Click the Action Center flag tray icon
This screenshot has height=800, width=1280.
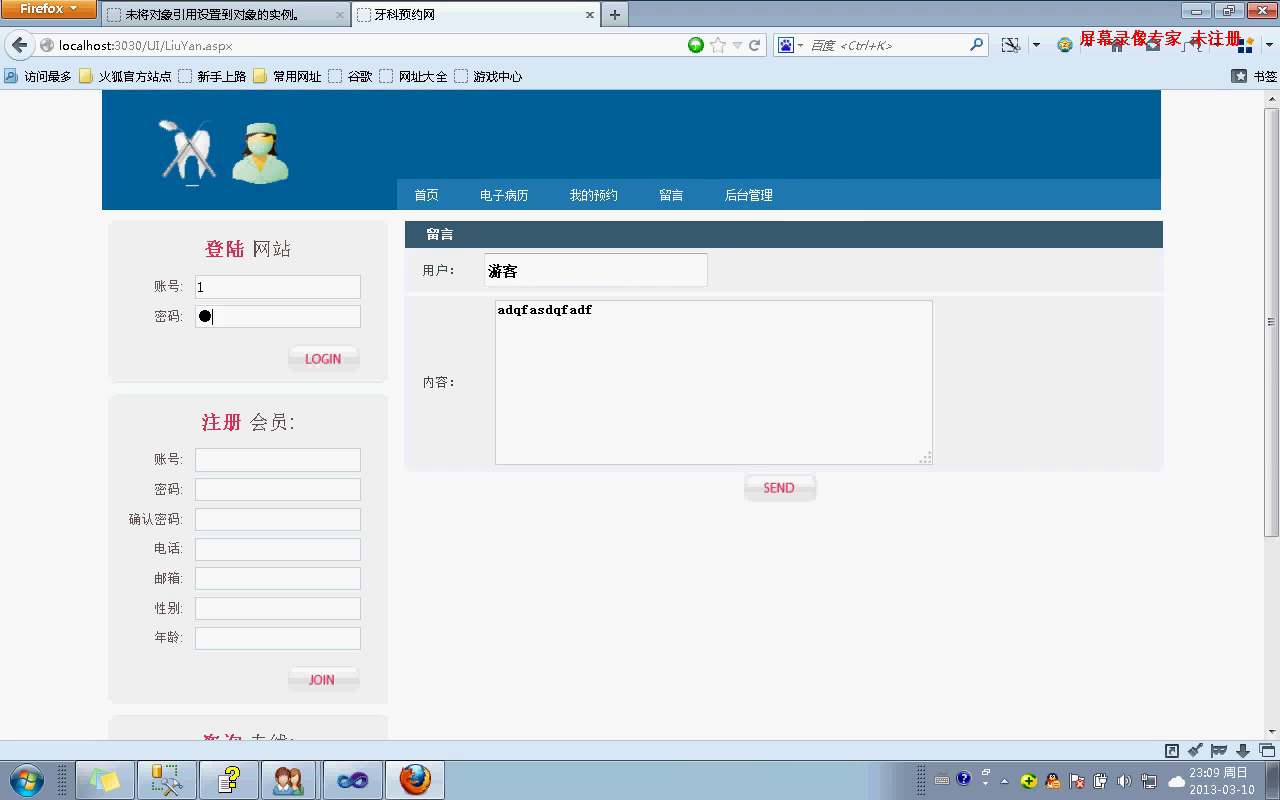point(1077,781)
